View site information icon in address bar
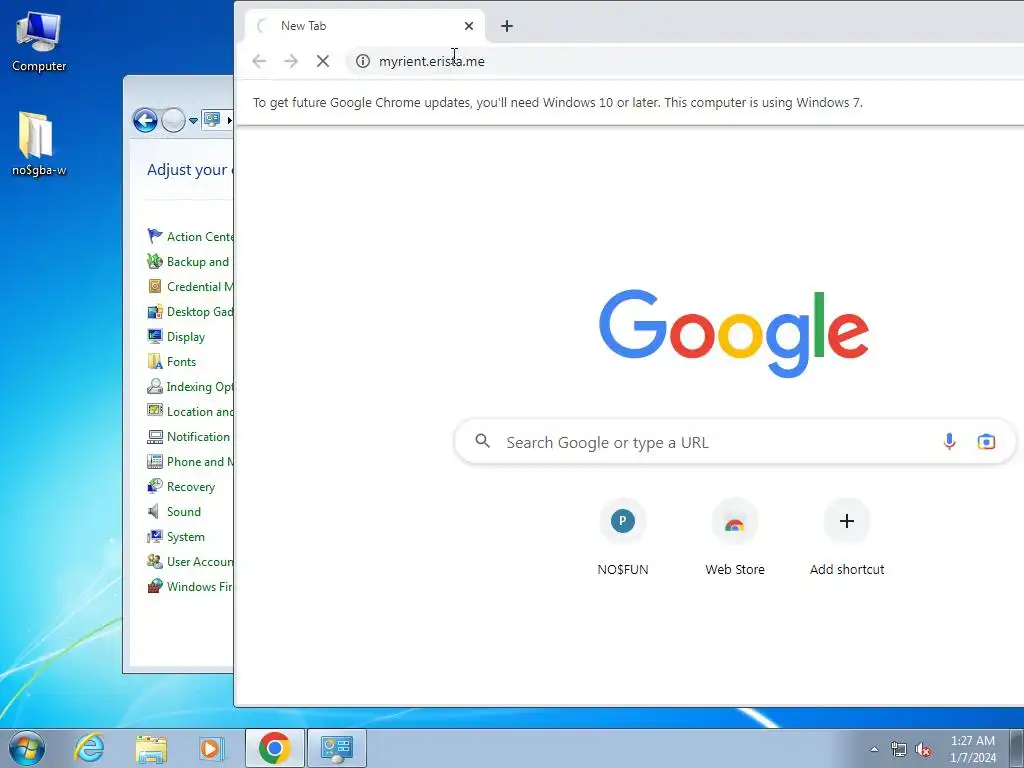 [x=362, y=61]
